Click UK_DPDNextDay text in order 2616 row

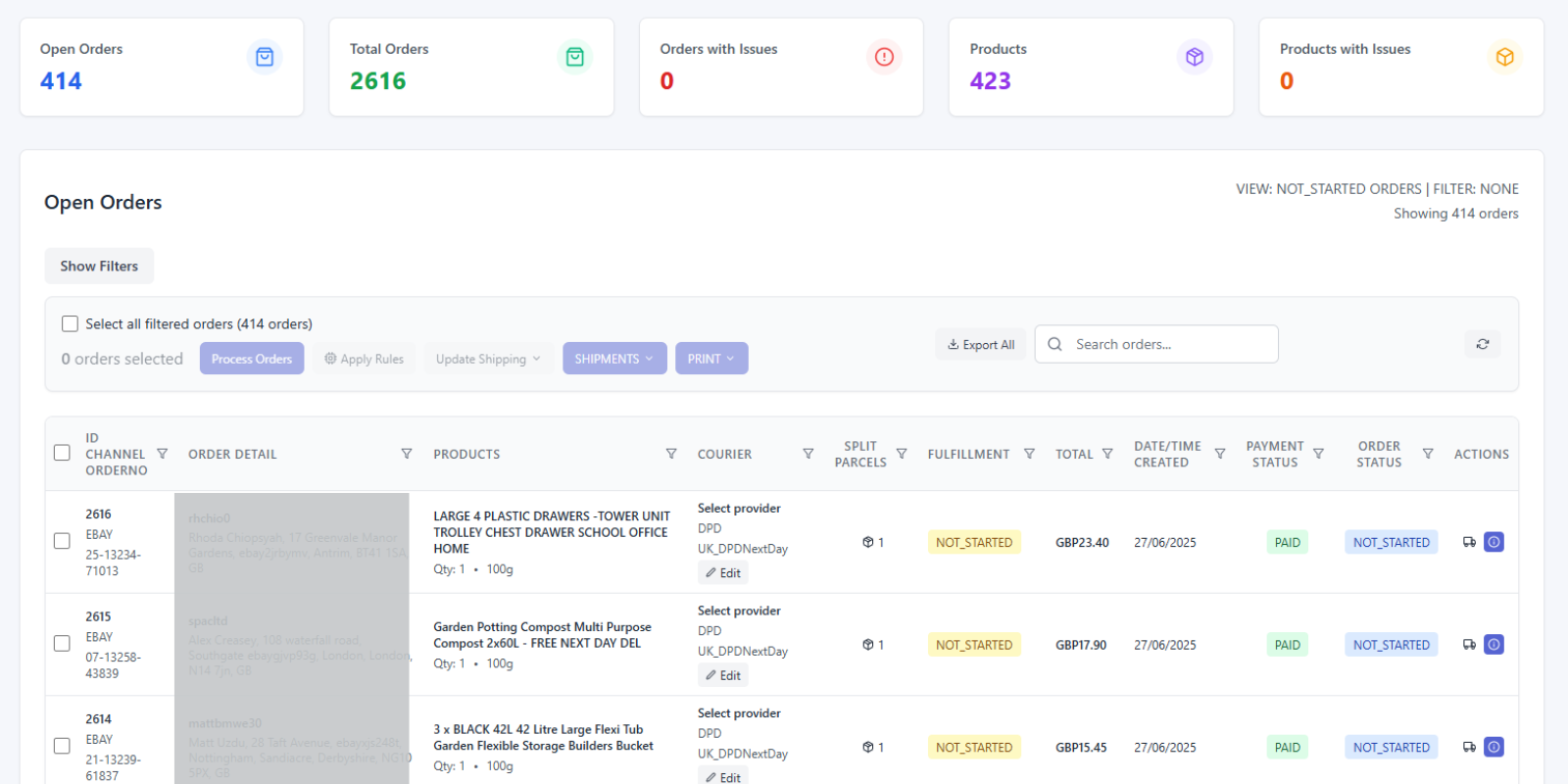tap(743, 549)
